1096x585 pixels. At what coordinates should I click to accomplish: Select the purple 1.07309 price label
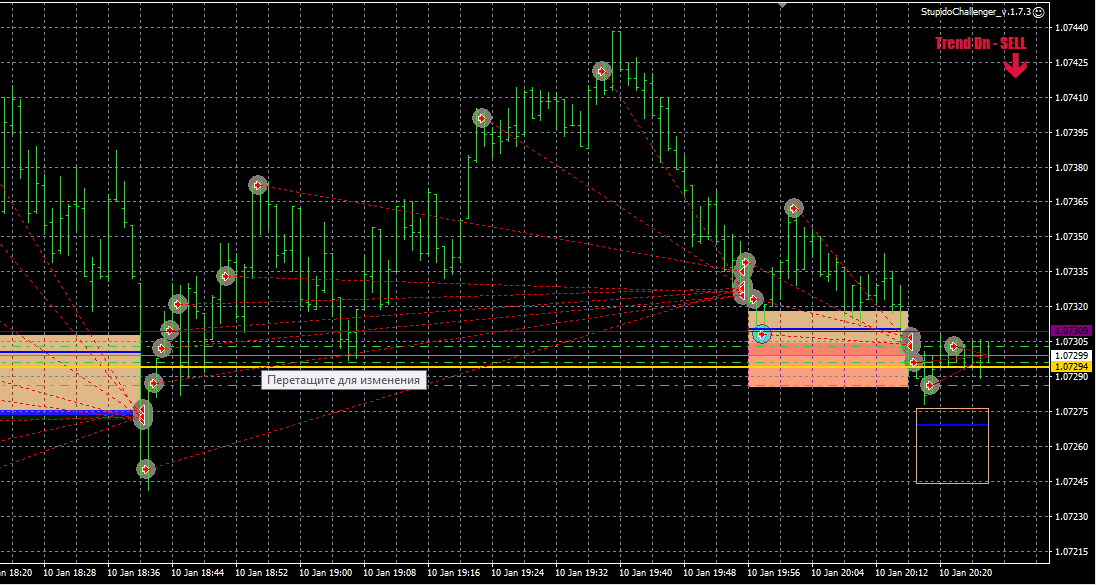pyautogui.click(x=1071, y=330)
